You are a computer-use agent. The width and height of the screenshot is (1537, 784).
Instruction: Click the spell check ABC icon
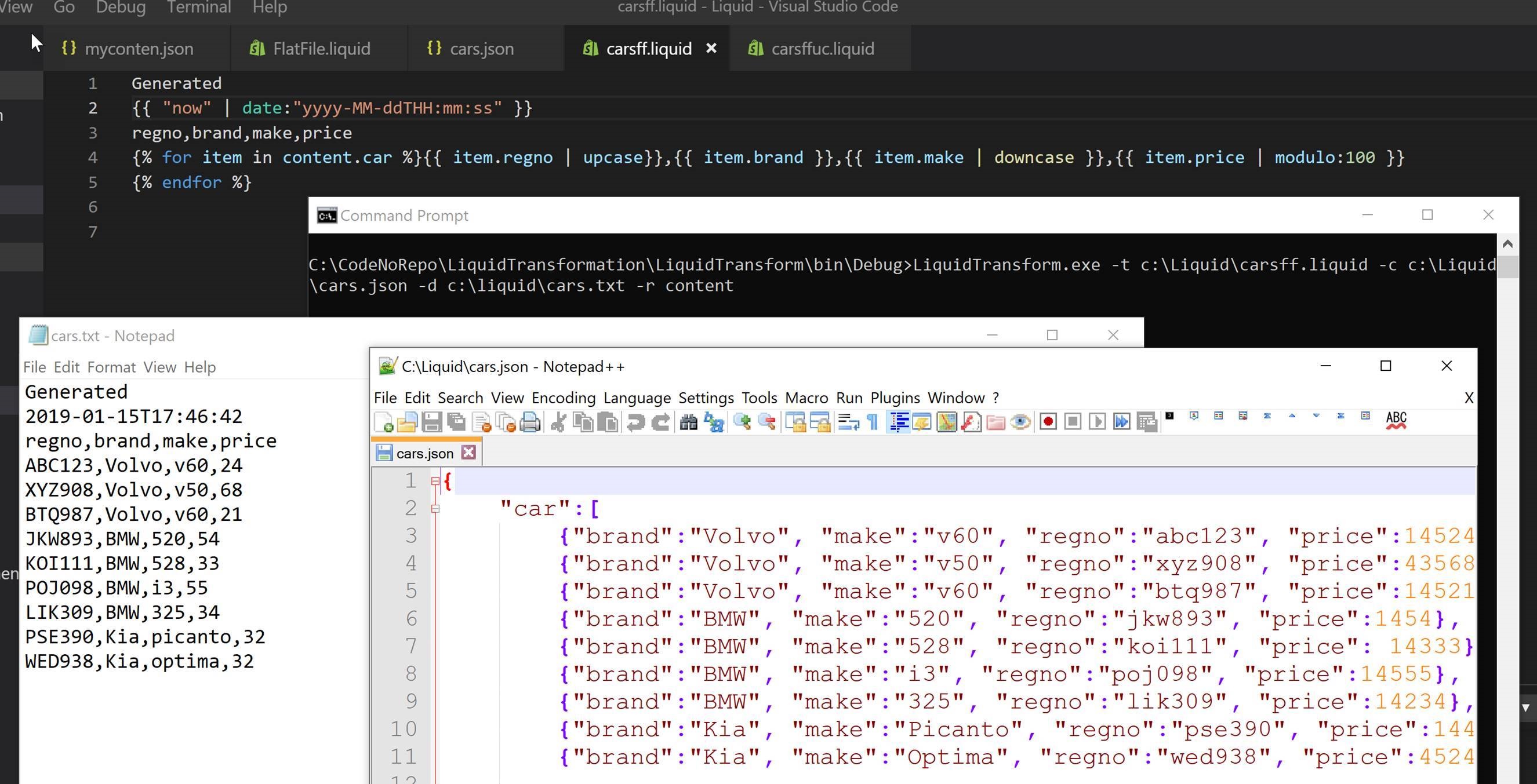tap(1396, 420)
